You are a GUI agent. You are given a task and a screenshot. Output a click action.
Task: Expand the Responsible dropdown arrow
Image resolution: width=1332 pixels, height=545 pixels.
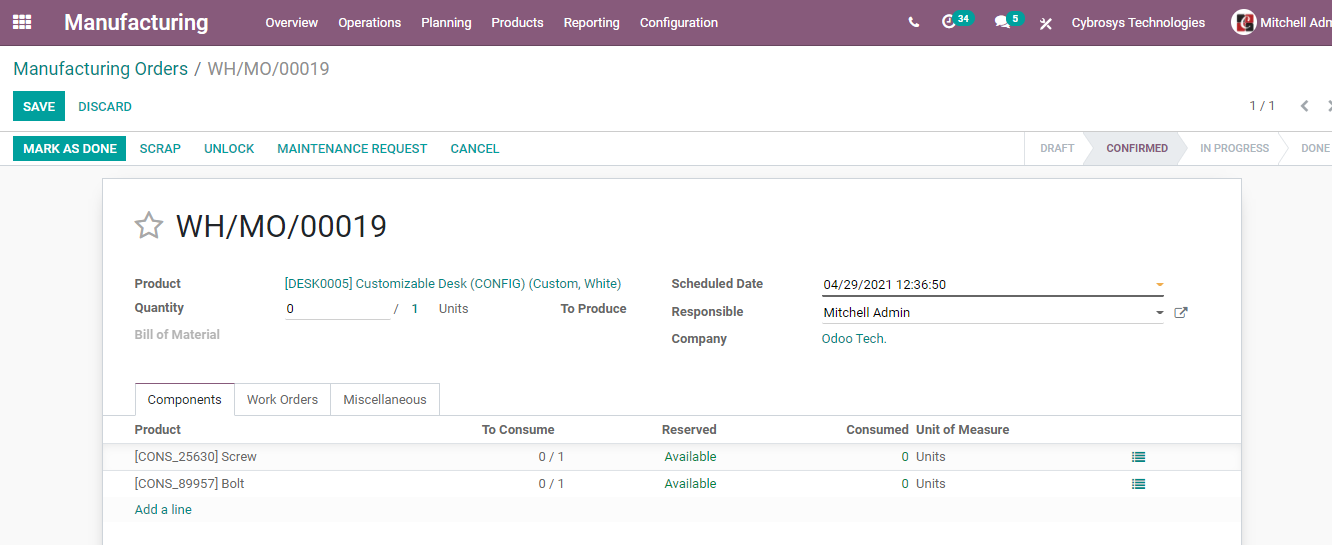[1160, 313]
